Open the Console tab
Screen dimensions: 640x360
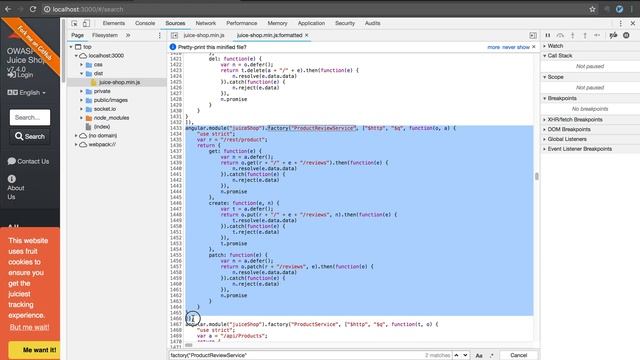[145, 23]
